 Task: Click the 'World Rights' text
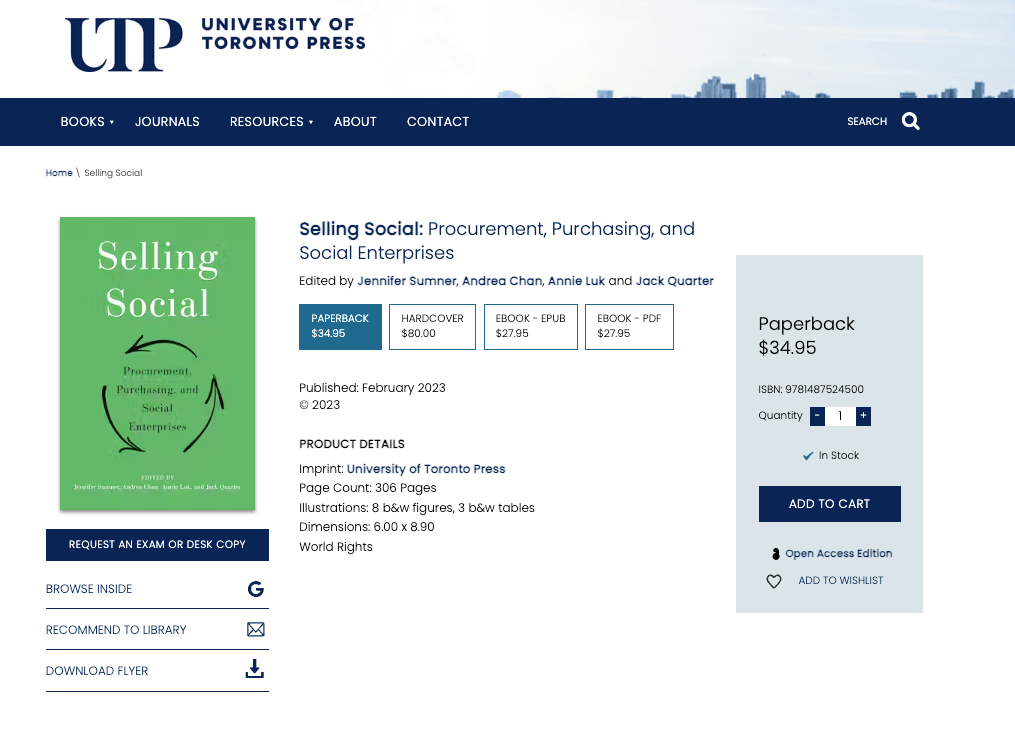[x=336, y=547]
